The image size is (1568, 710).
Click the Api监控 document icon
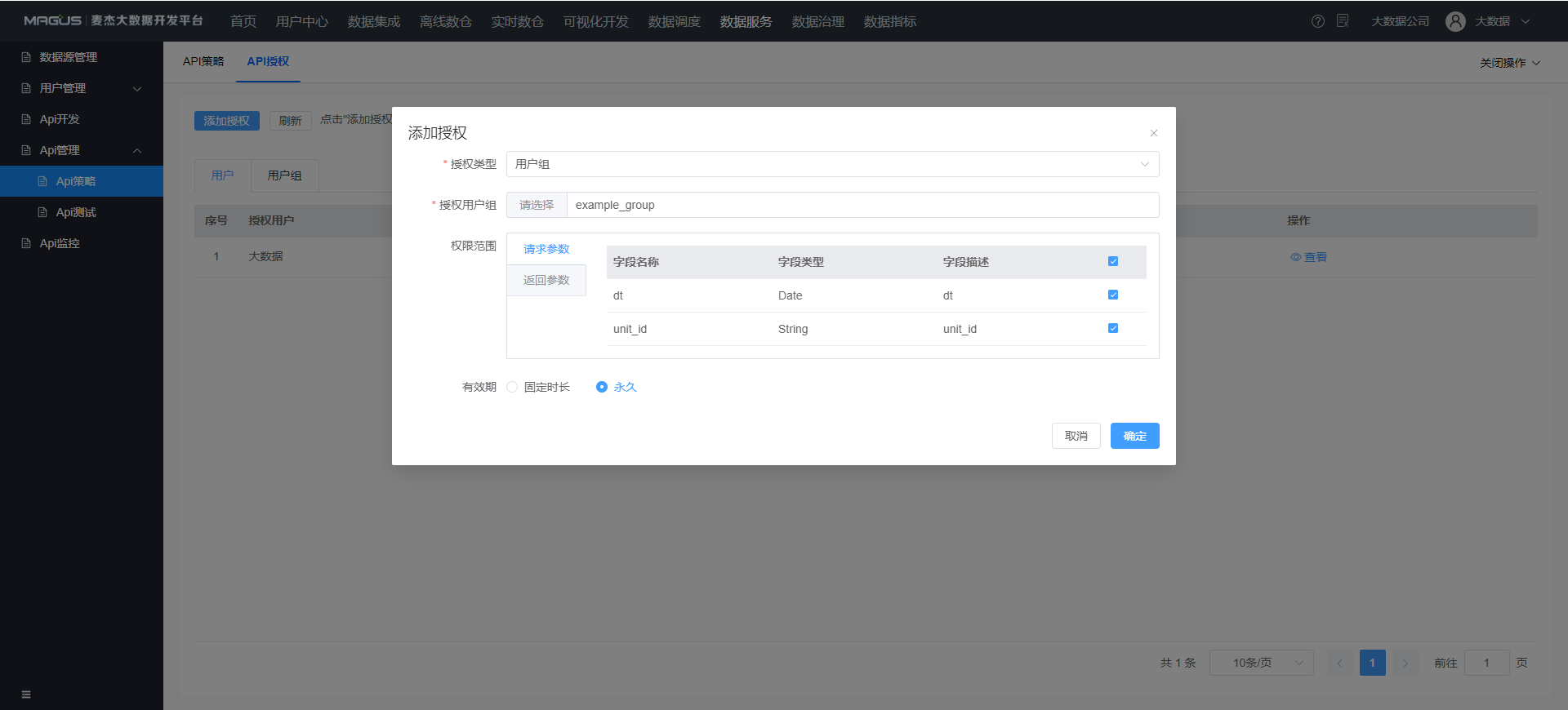(26, 243)
